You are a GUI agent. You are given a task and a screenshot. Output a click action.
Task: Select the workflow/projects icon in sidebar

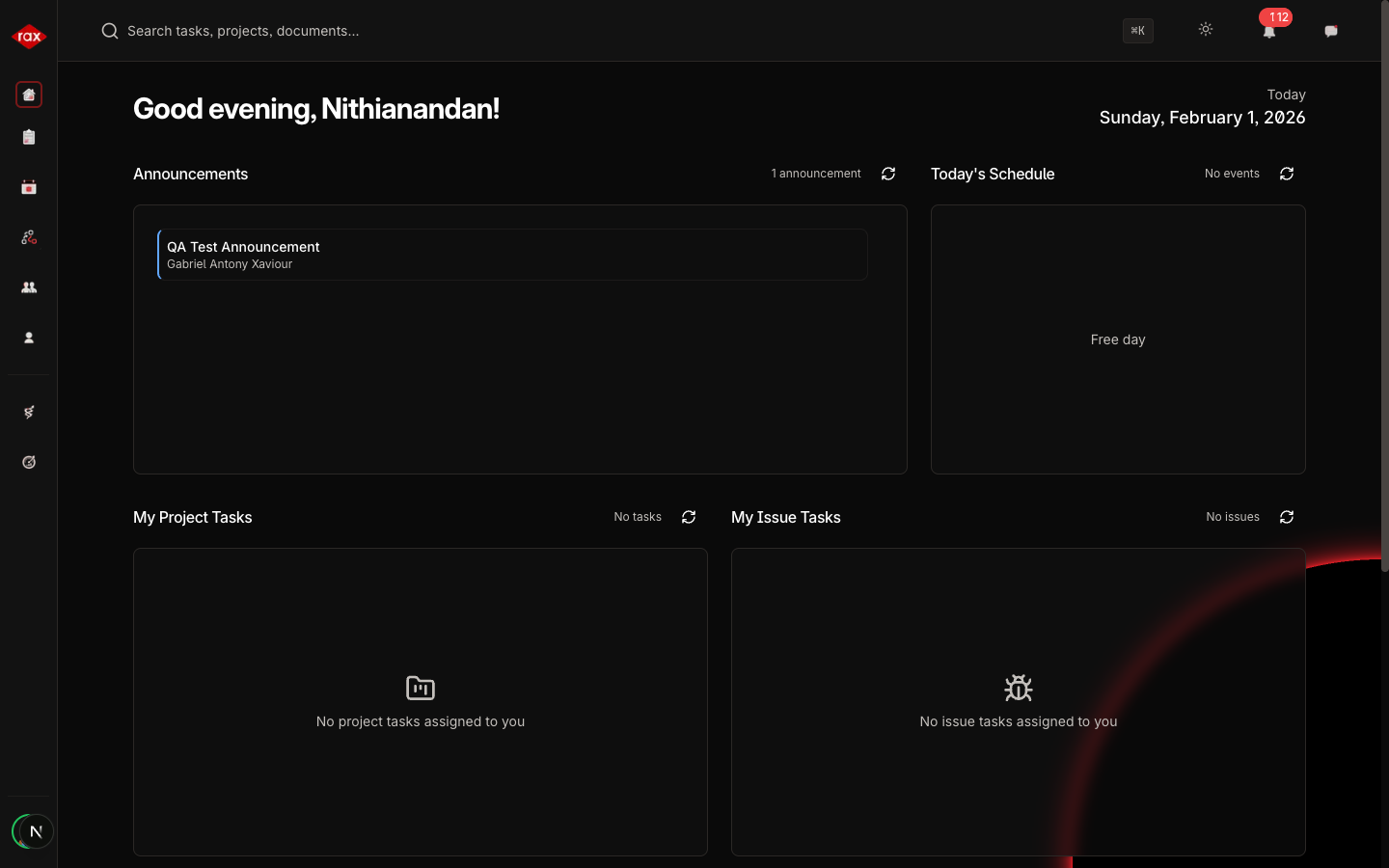click(29, 236)
